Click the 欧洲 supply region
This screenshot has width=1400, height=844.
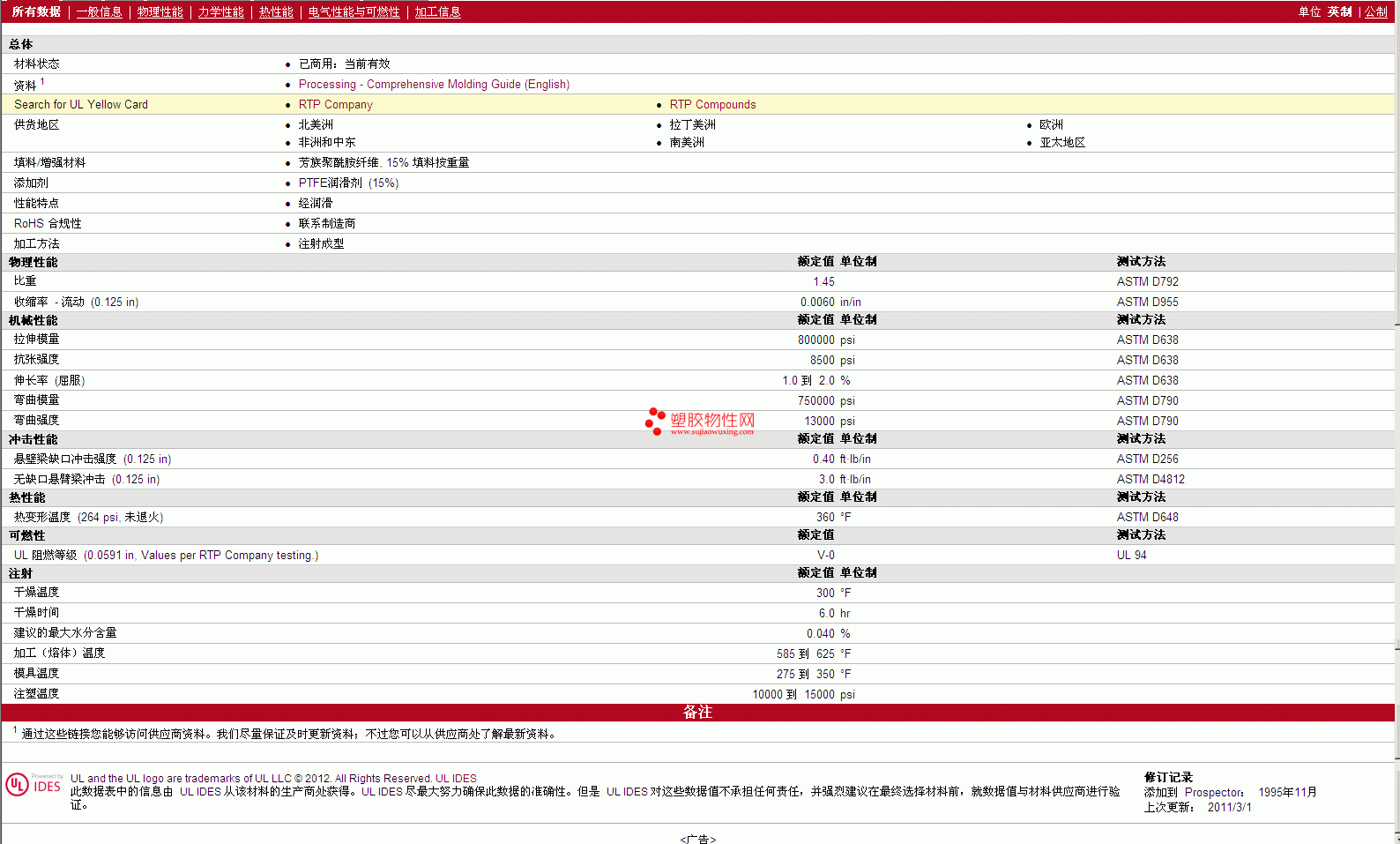1051,125
